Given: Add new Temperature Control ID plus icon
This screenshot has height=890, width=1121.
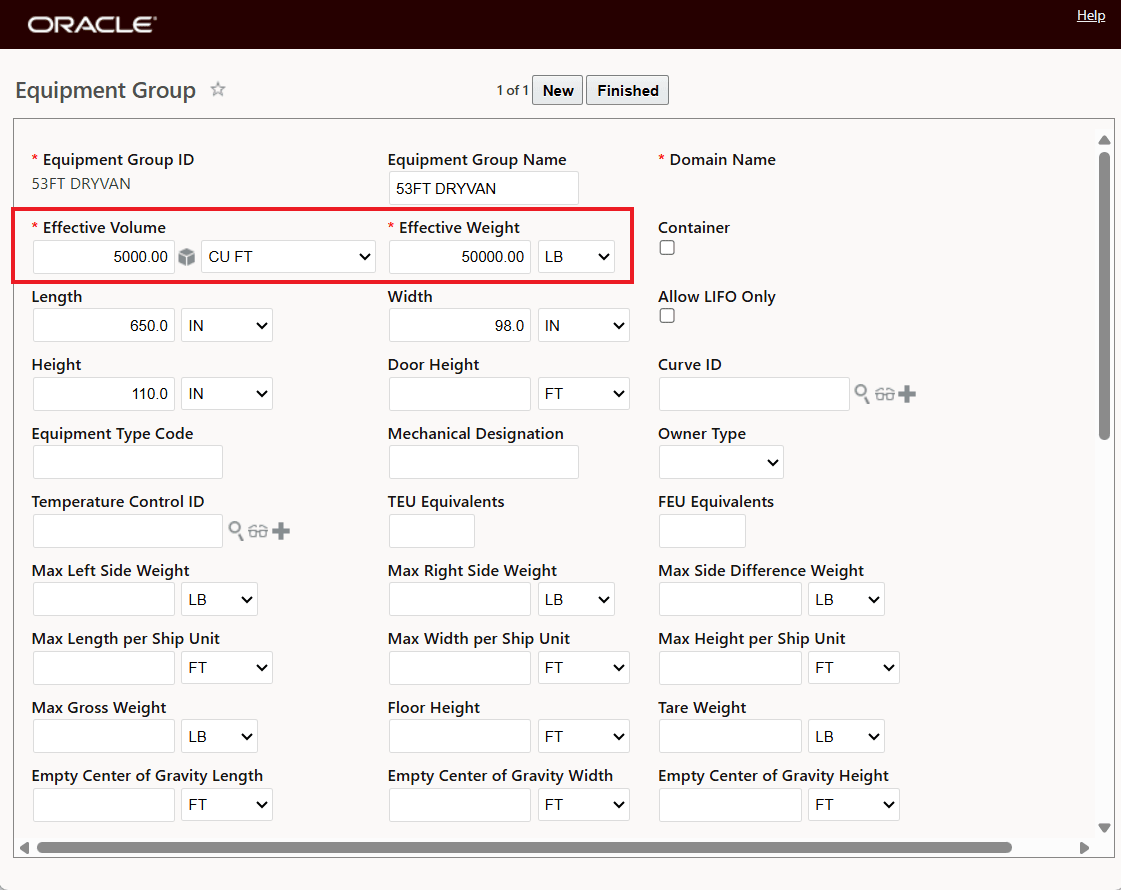Looking at the screenshot, I should tap(281, 531).
